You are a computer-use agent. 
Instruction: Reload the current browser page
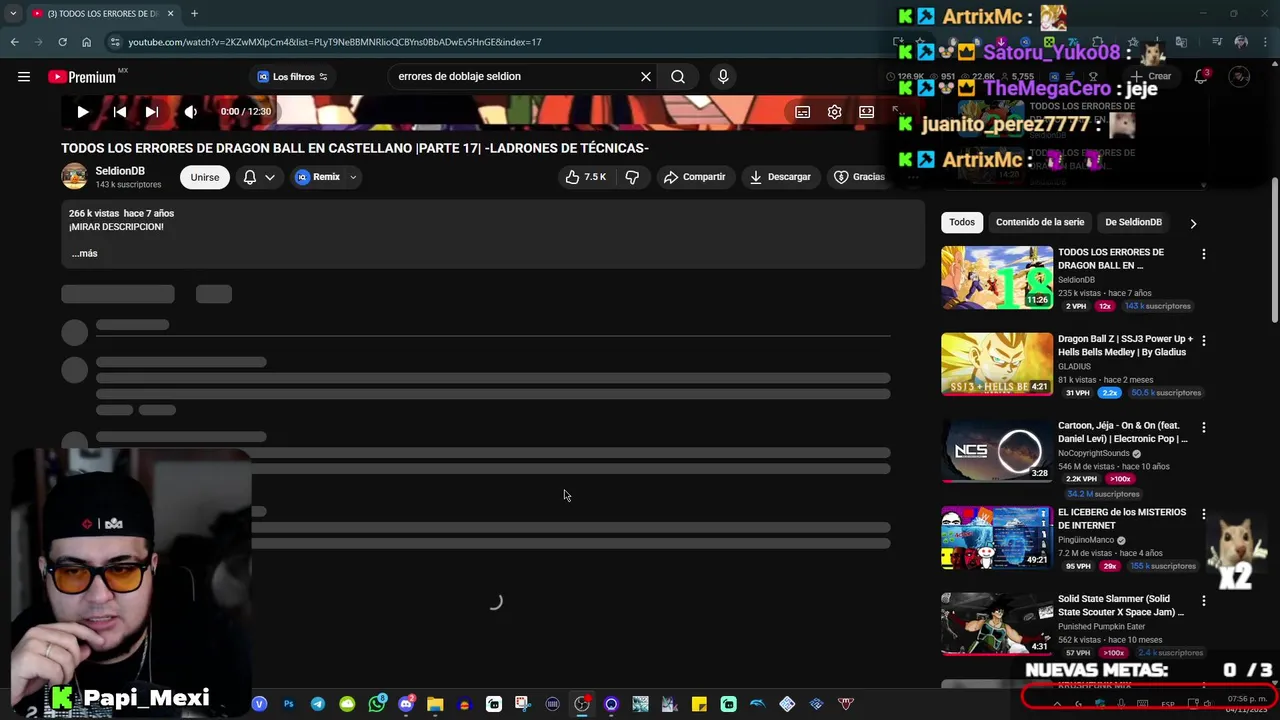(62, 42)
